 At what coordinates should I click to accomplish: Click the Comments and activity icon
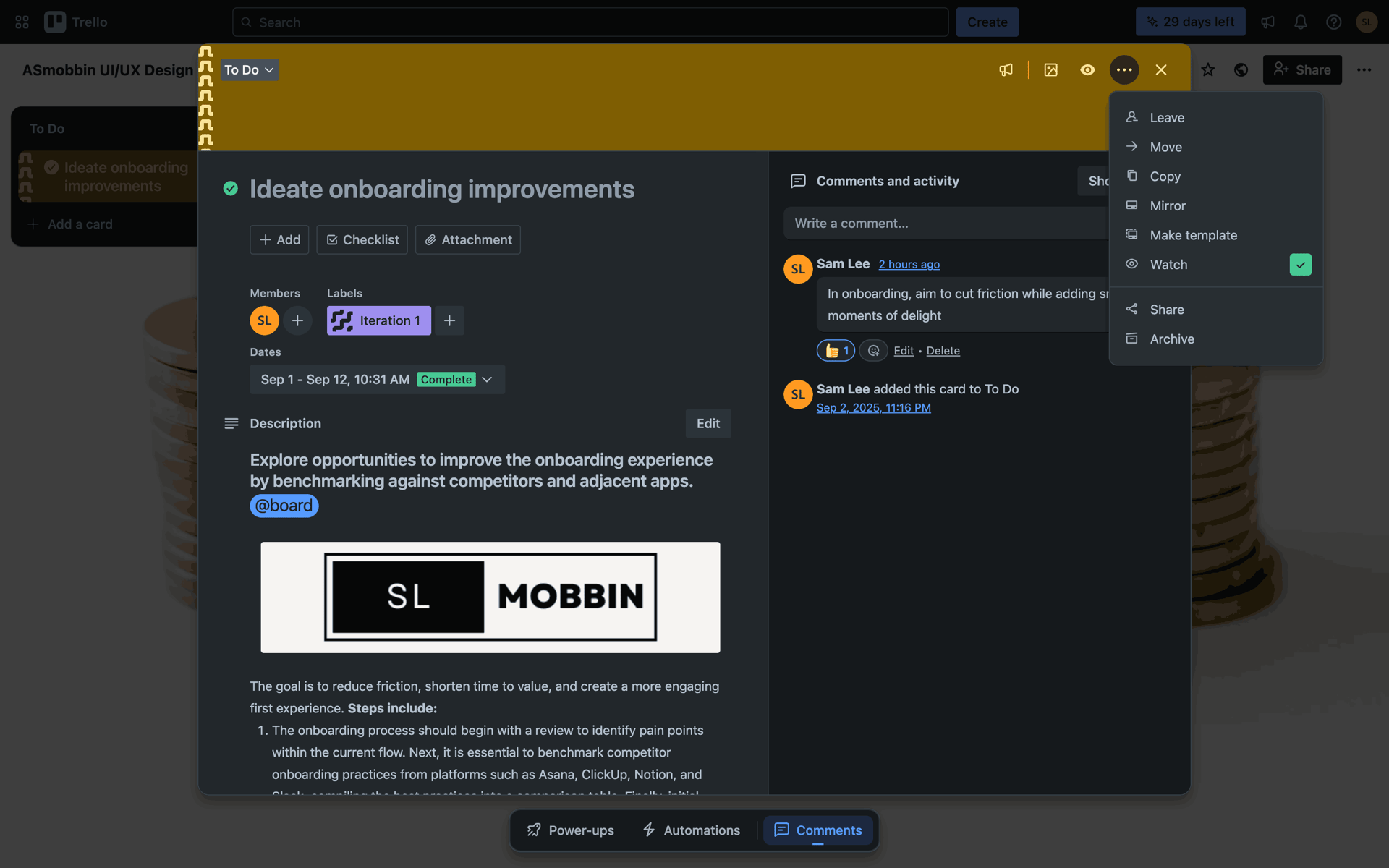point(798,181)
